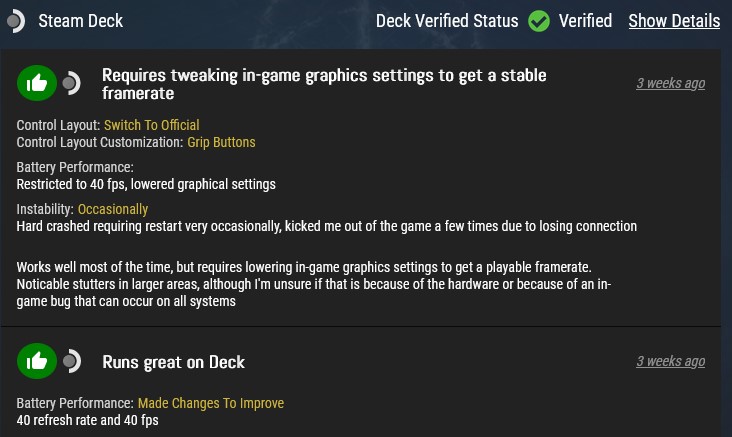Click the 'Grip Buttons' customization link
Screen dimensions: 732x437
coord(221,143)
